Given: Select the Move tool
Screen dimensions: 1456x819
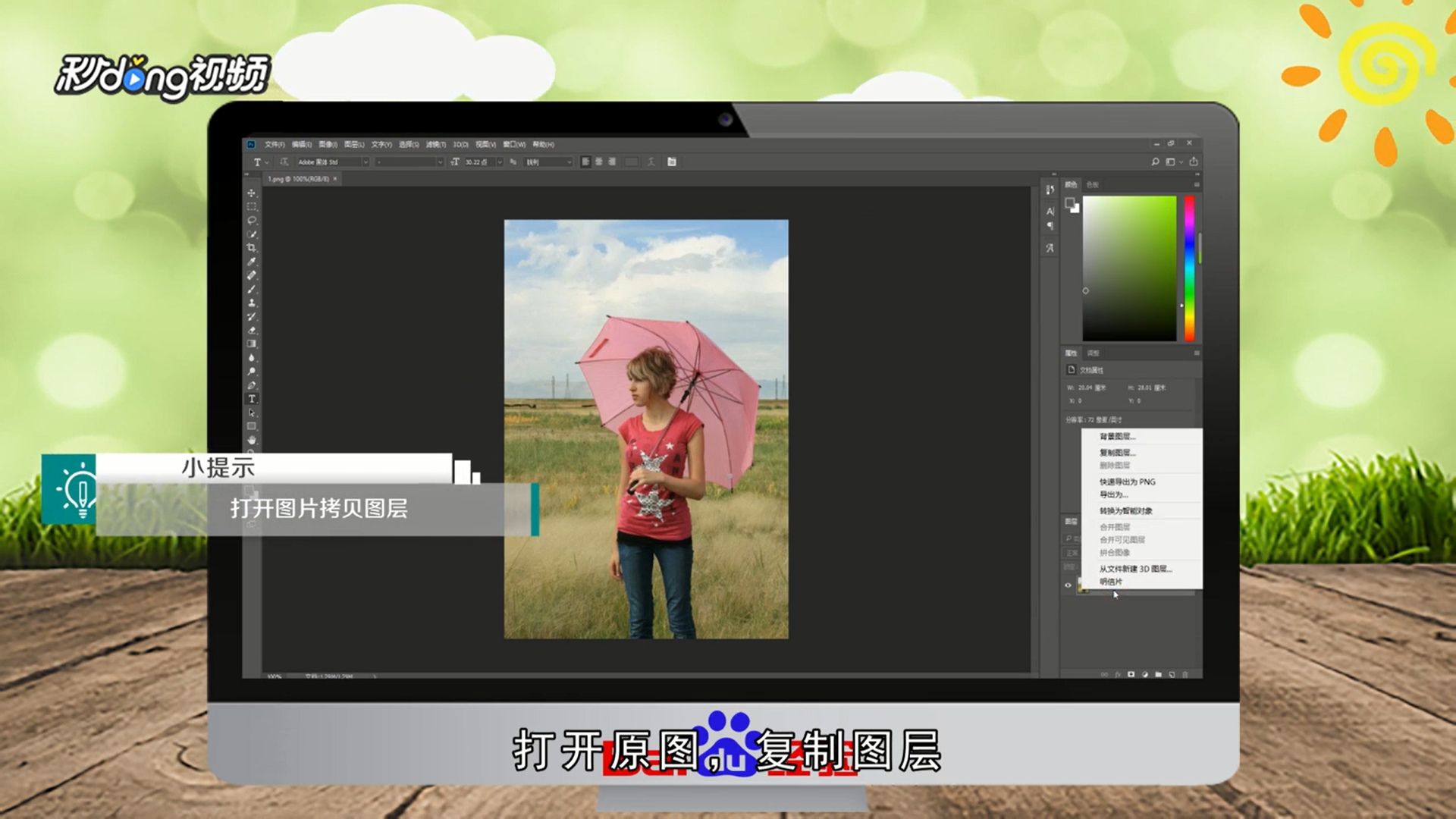Looking at the screenshot, I should point(252,193).
